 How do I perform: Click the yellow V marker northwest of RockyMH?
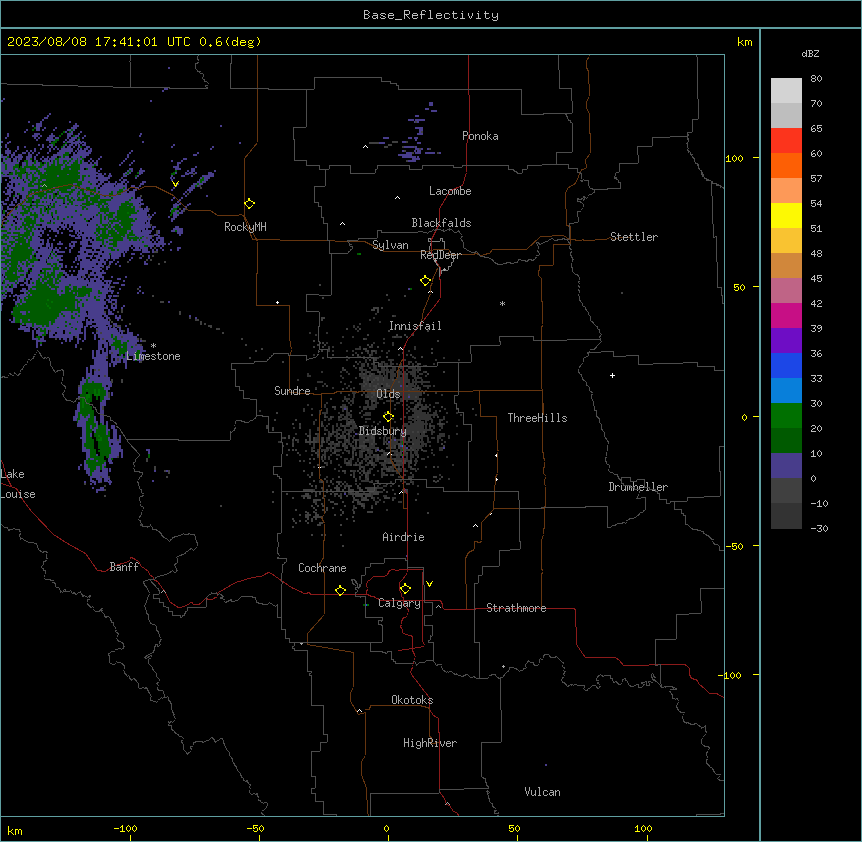175,184
